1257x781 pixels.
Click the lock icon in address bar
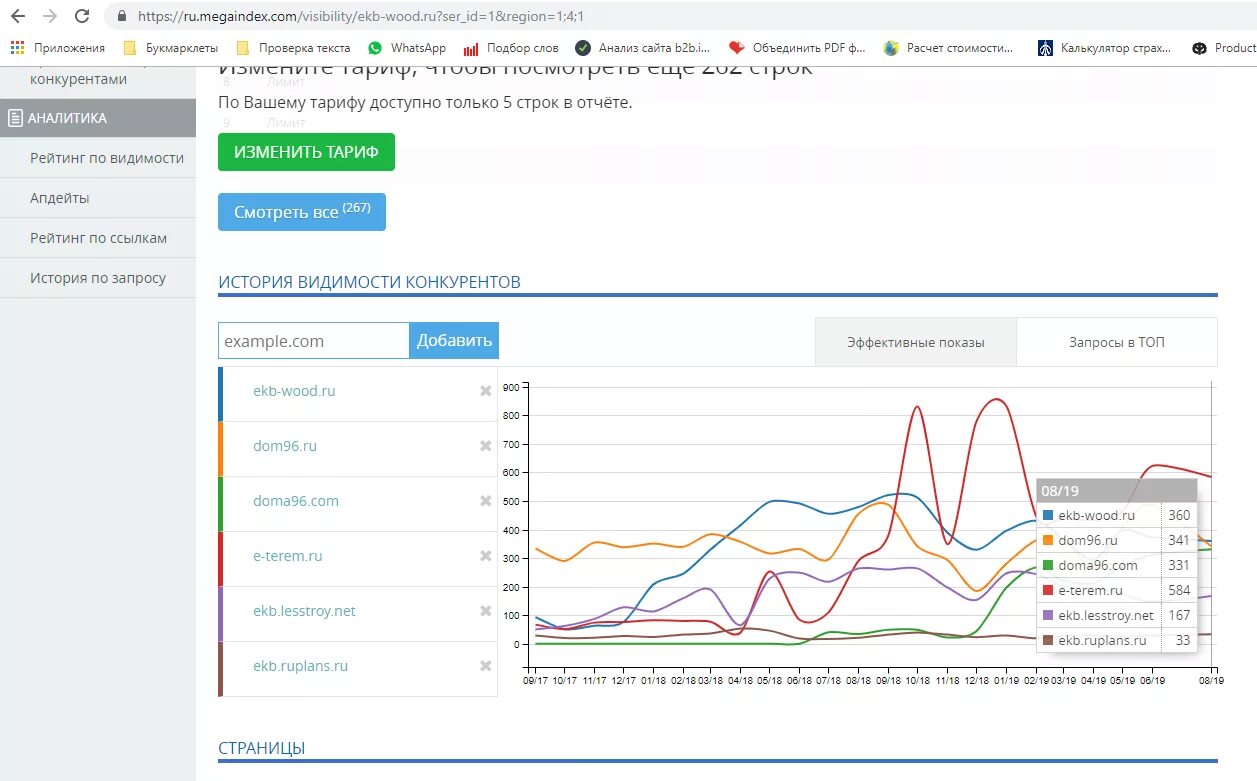click(x=121, y=16)
